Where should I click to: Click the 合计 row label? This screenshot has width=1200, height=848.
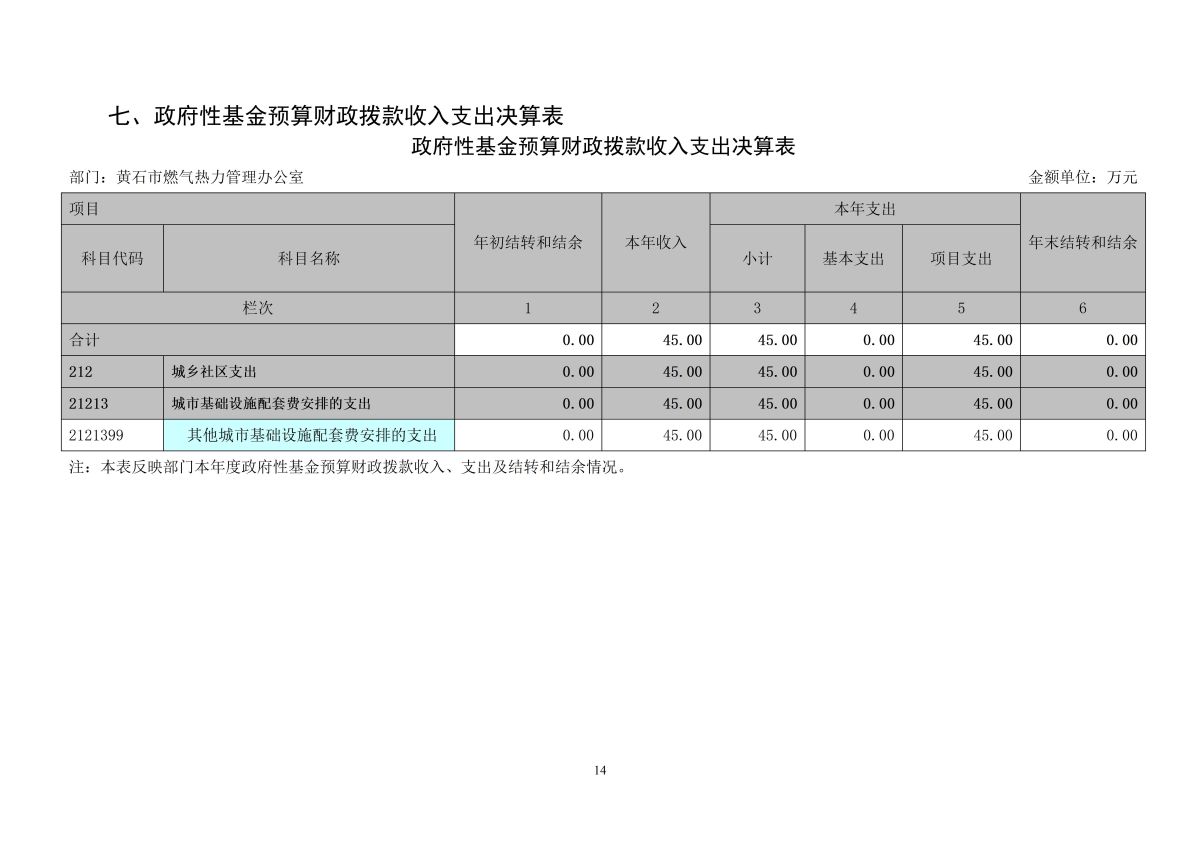point(258,340)
